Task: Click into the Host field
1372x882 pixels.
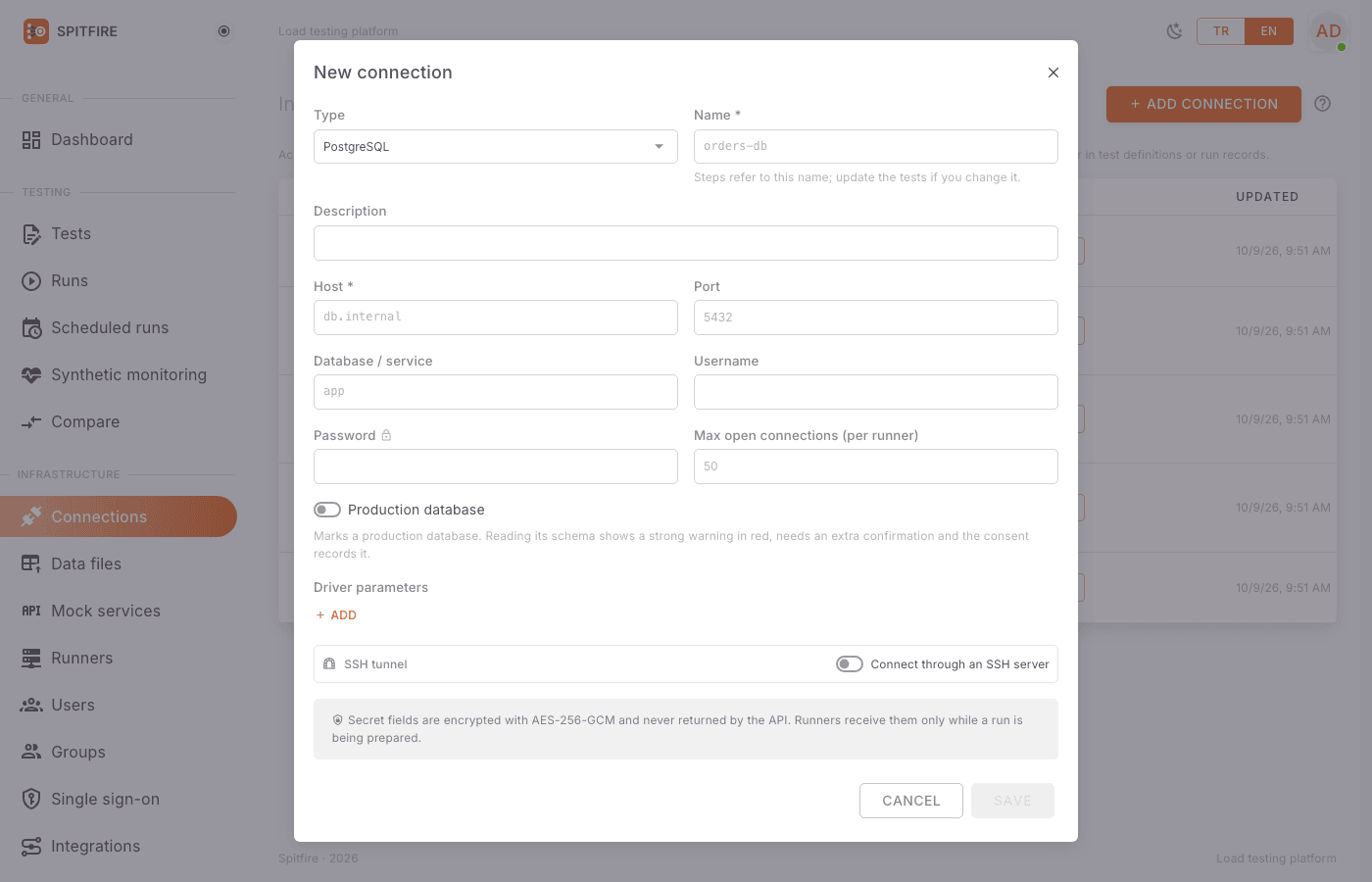Action: (x=496, y=318)
